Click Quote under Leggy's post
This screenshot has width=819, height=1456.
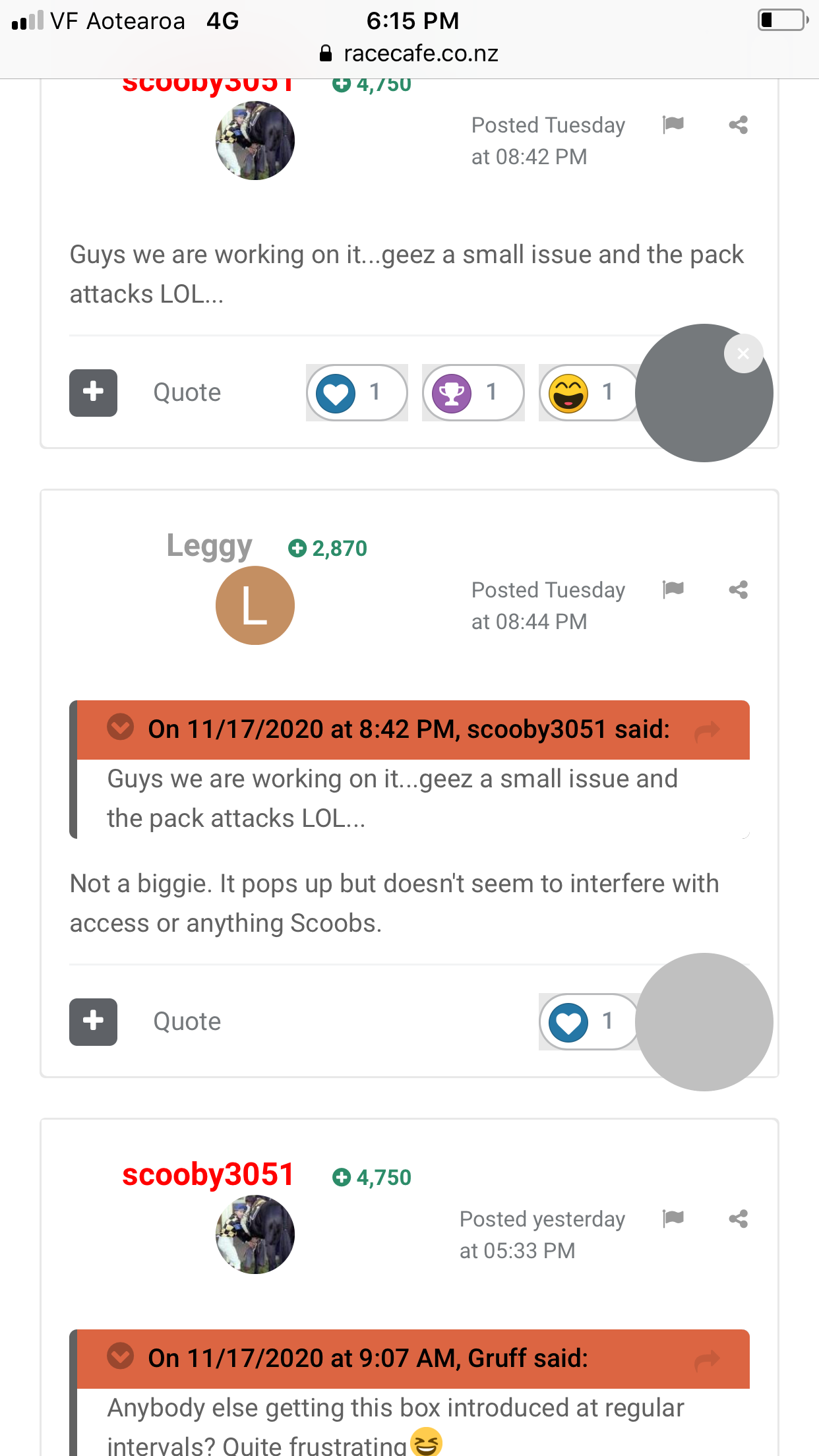187,1021
